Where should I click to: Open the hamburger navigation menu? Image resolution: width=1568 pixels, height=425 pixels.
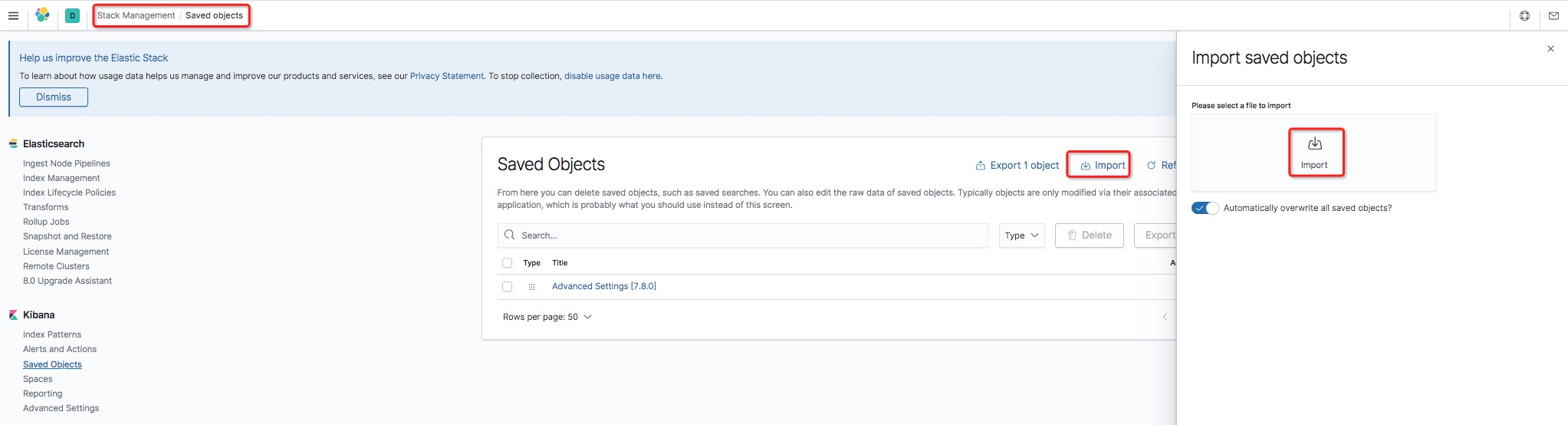coord(13,15)
